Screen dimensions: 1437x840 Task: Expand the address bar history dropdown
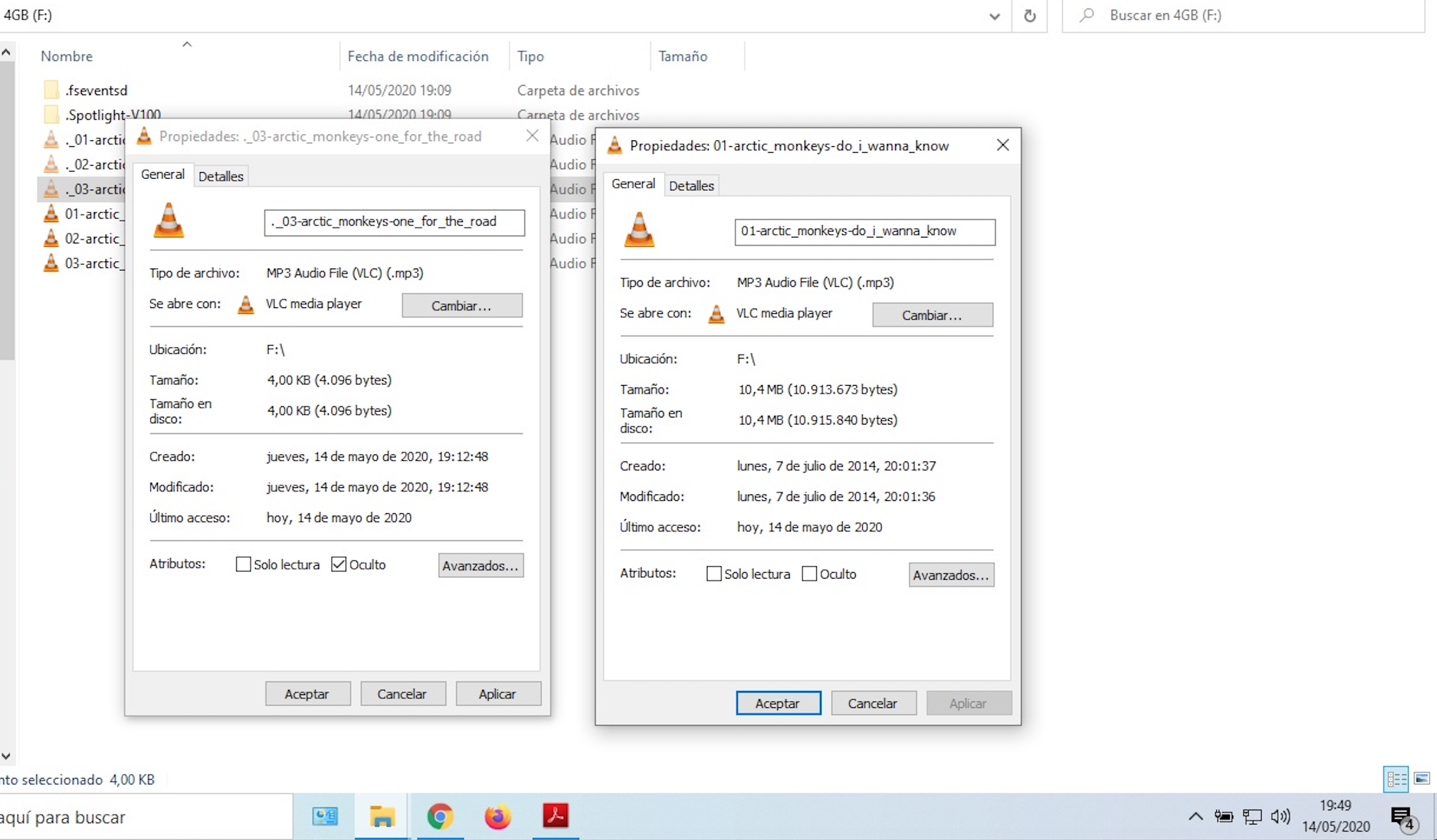tap(994, 16)
